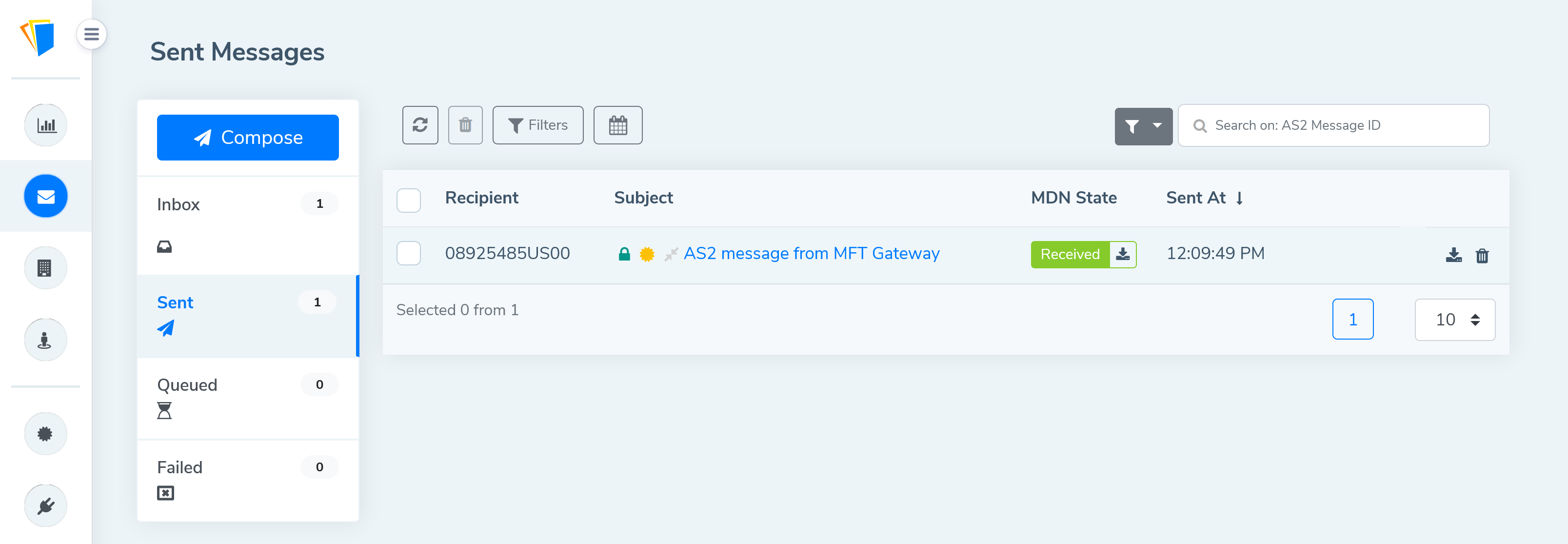Open the plug integrations sidebar icon
This screenshot has width=1568, height=544.
[x=46, y=505]
